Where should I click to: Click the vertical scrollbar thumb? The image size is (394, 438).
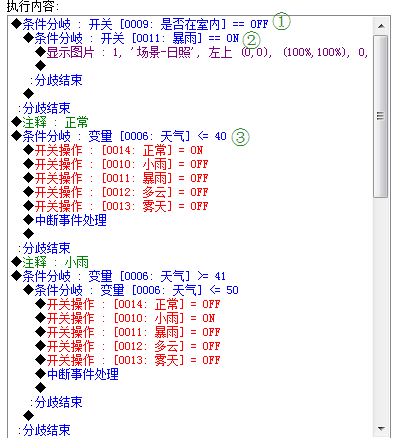pos(381,116)
